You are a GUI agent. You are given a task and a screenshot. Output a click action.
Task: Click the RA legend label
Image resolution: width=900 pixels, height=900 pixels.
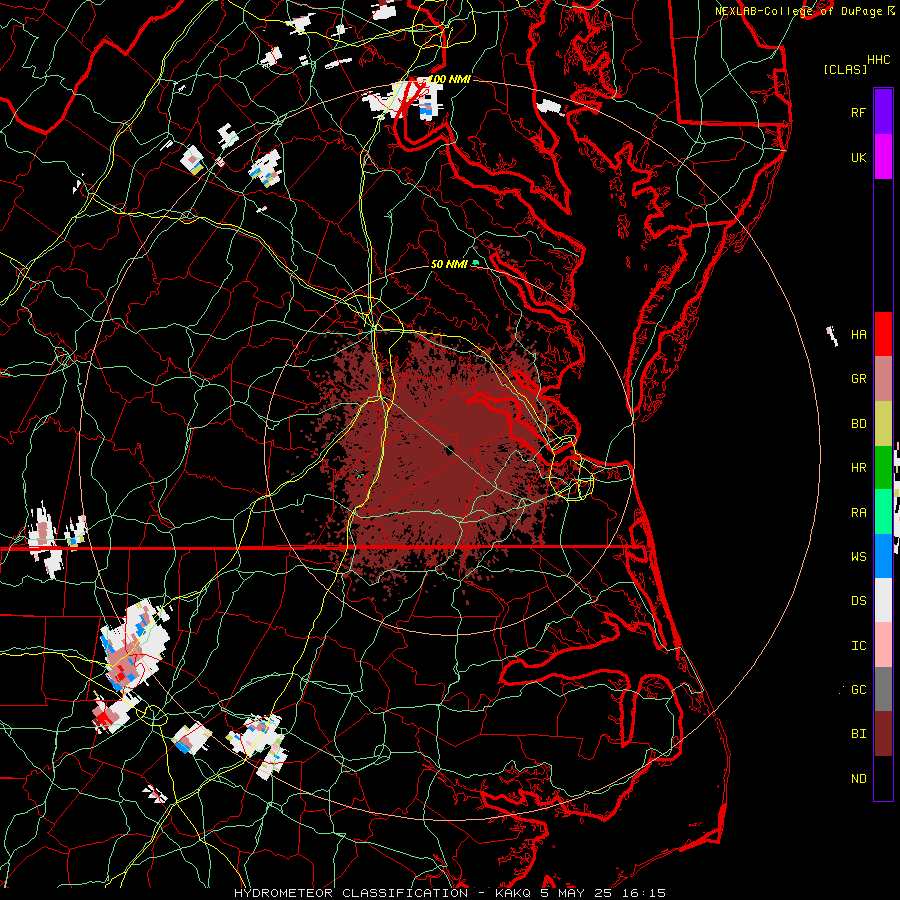(x=858, y=513)
